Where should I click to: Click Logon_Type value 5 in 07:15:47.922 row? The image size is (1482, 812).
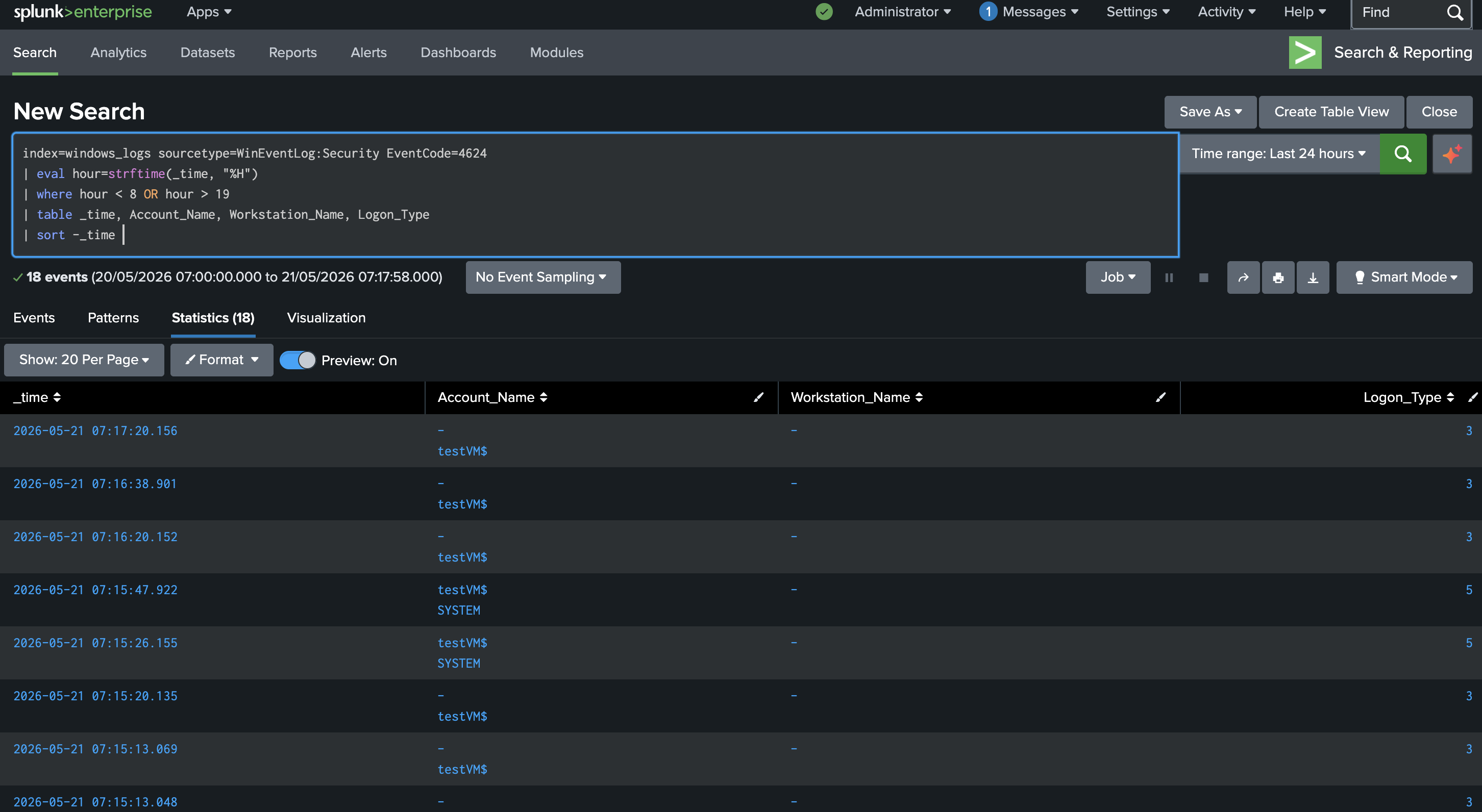coord(1469,590)
